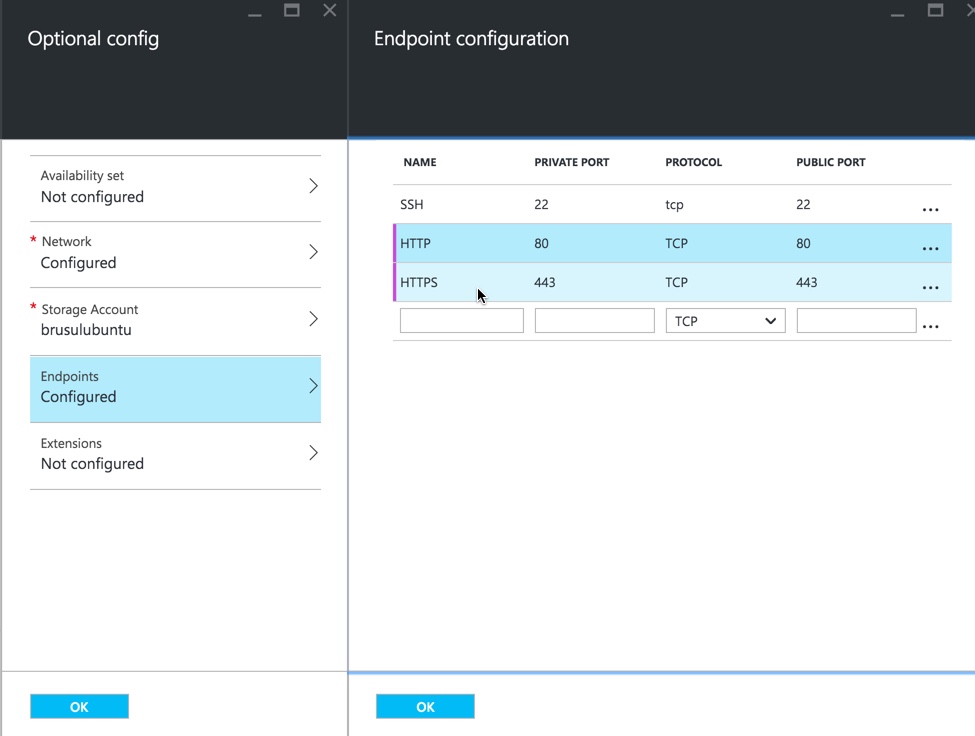The height and width of the screenshot is (736, 975).
Task: Focus the new private port field
Action: tap(594, 321)
